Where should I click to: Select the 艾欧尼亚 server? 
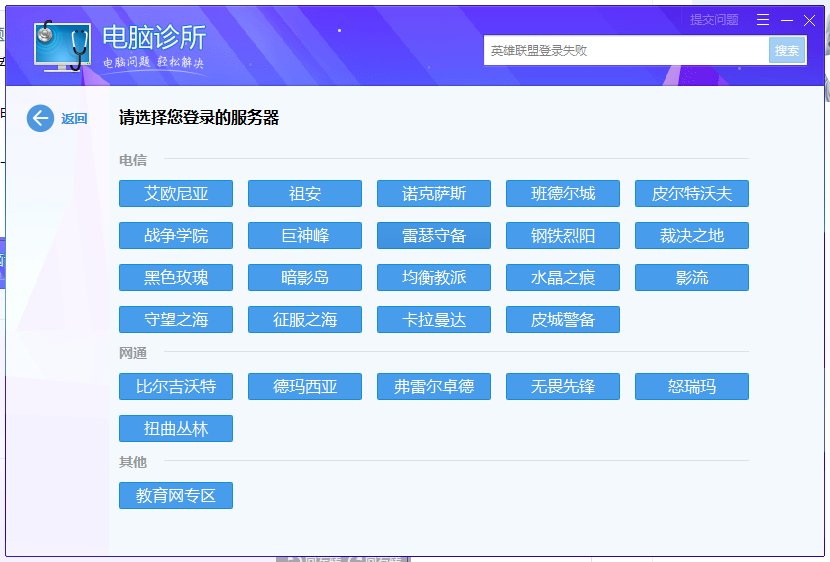pyautogui.click(x=176, y=194)
